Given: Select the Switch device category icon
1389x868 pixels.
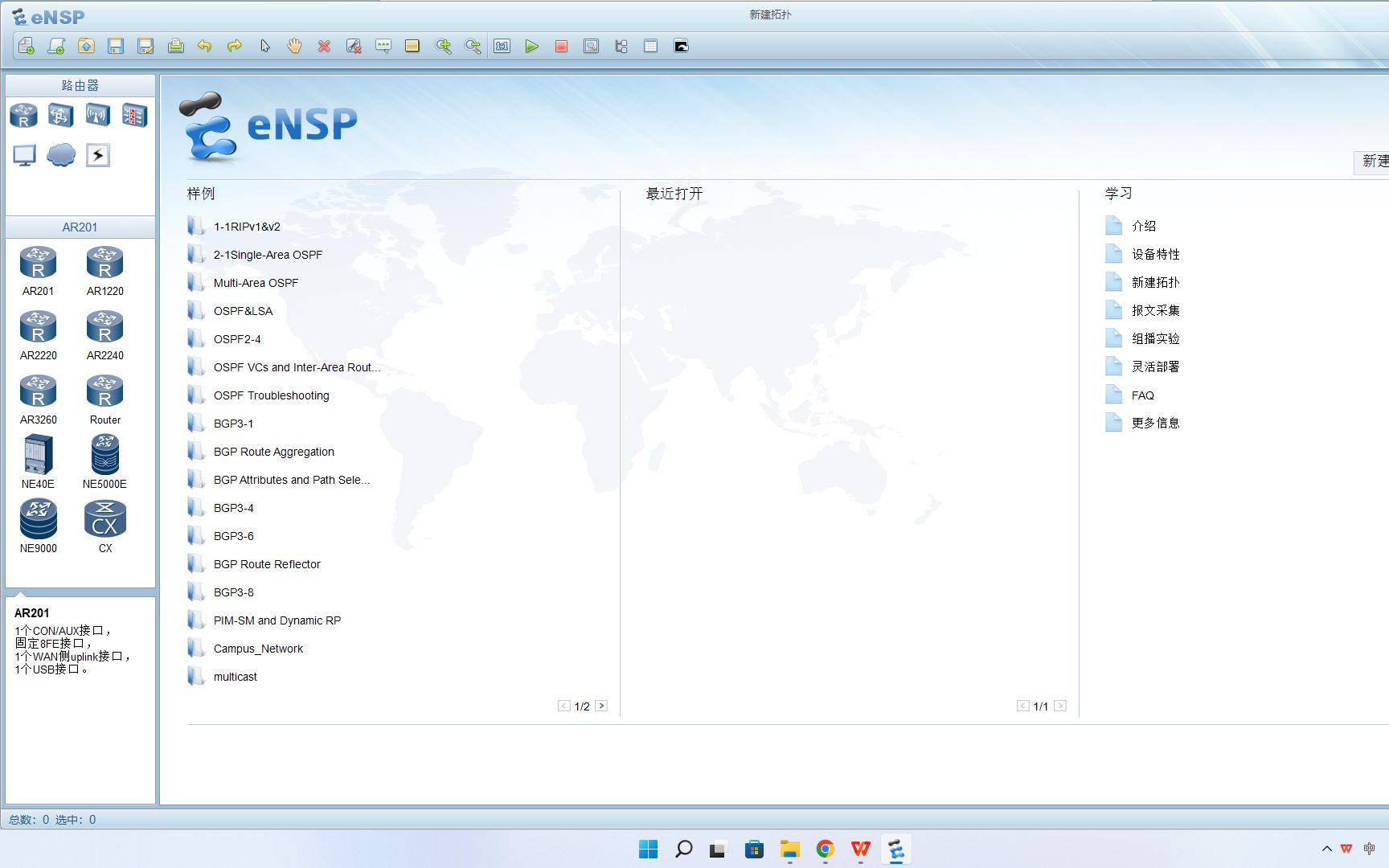Looking at the screenshot, I should tap(60, 115).
